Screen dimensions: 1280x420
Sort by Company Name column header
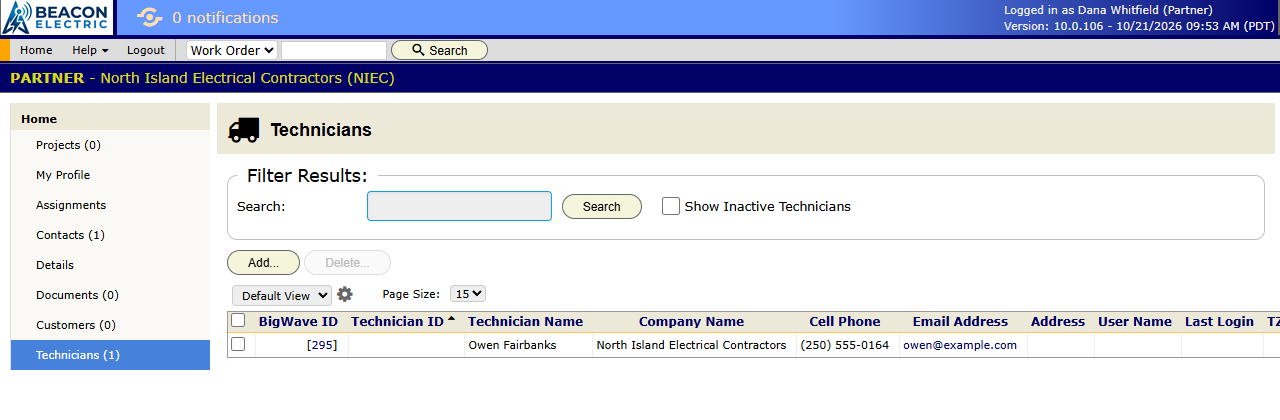(x=691, y=321)
